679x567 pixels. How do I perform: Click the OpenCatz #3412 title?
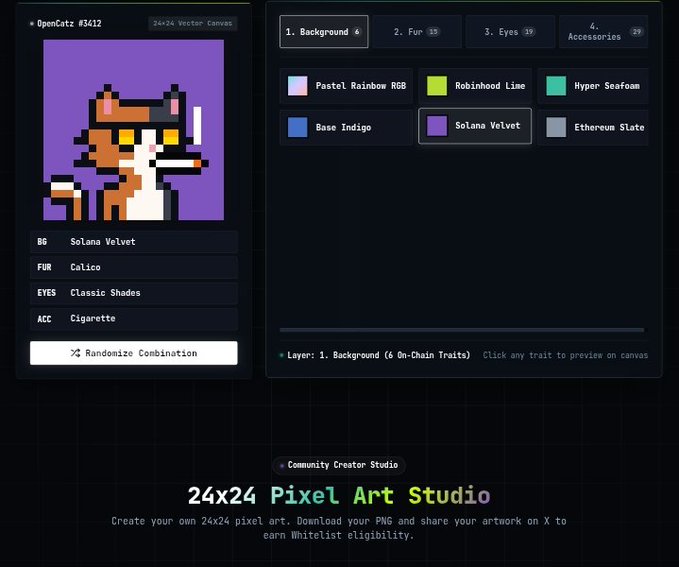[x=69, y=23]
